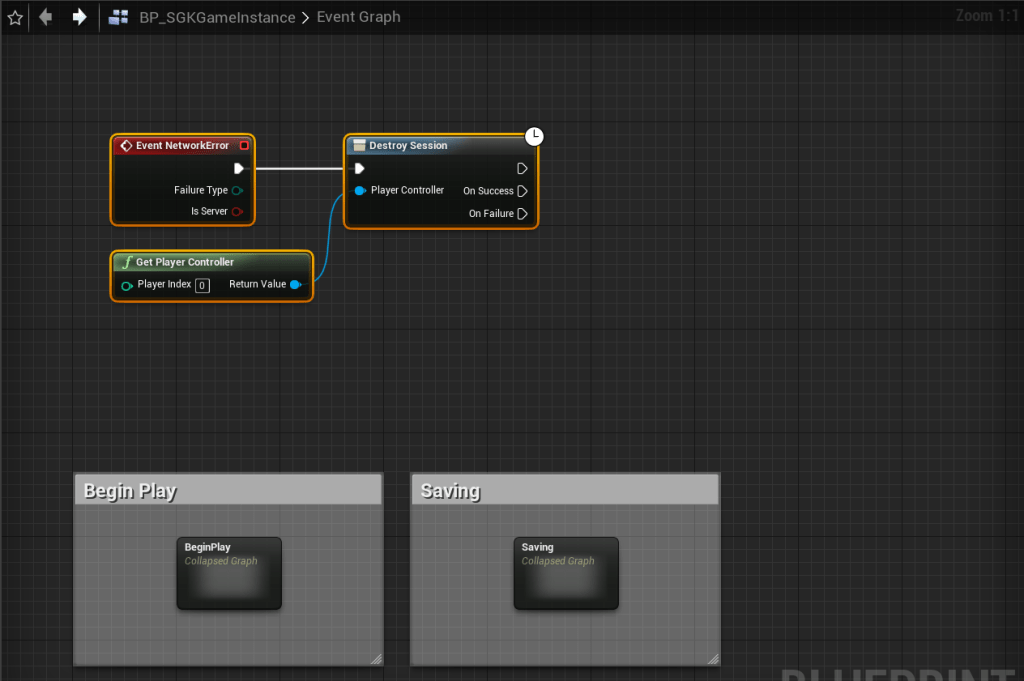Click the On Success execution pin
Image resolution: width=1024 pixels, height=681 pixels.
tap(522, 191)
